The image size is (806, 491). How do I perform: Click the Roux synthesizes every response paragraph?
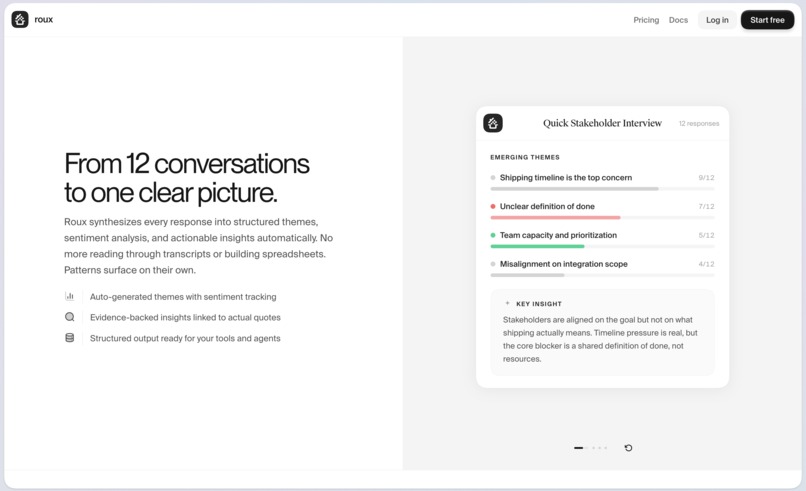point(198,246)
